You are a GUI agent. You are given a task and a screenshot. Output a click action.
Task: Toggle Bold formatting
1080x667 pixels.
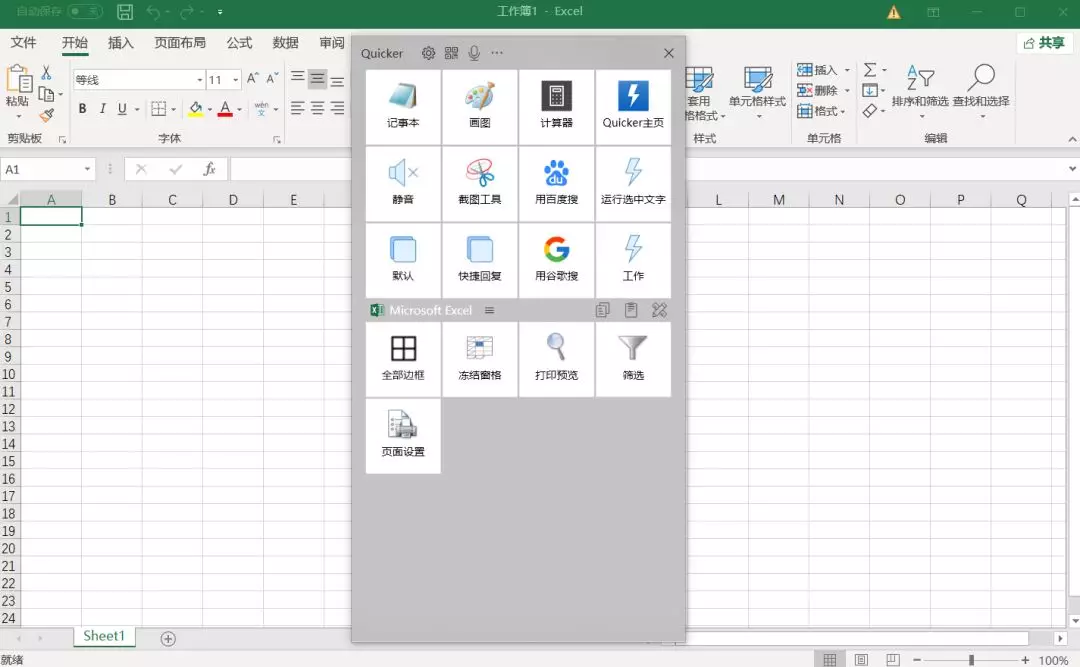83,108
